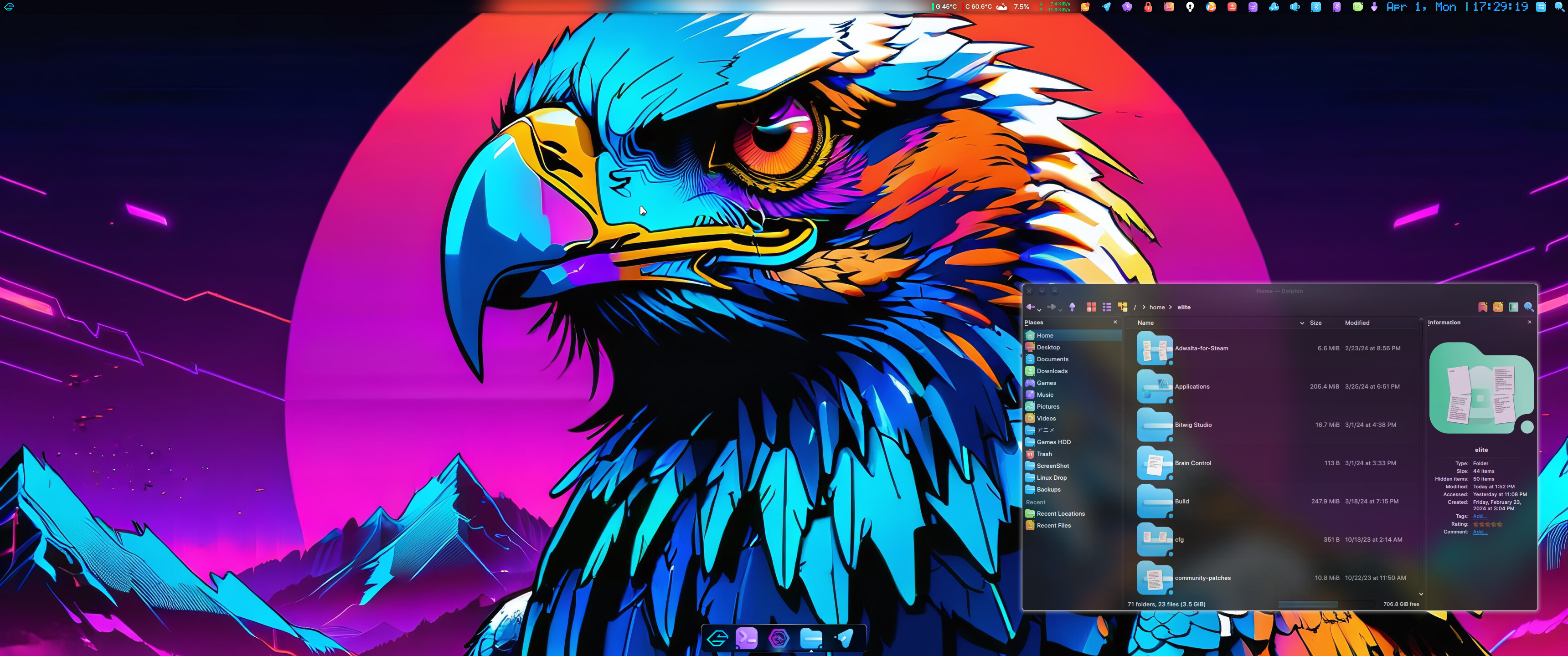Toggle the orange image preview toolbar icon
Viewport: 1568px width, 656px height.
point(1498,307)
